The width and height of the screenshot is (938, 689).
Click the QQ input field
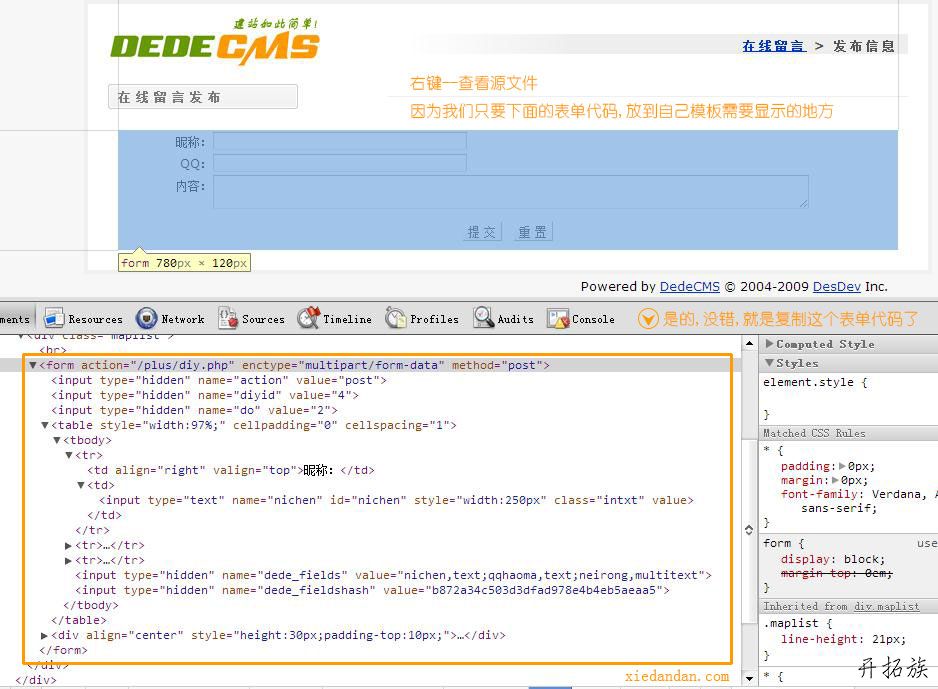340,163
